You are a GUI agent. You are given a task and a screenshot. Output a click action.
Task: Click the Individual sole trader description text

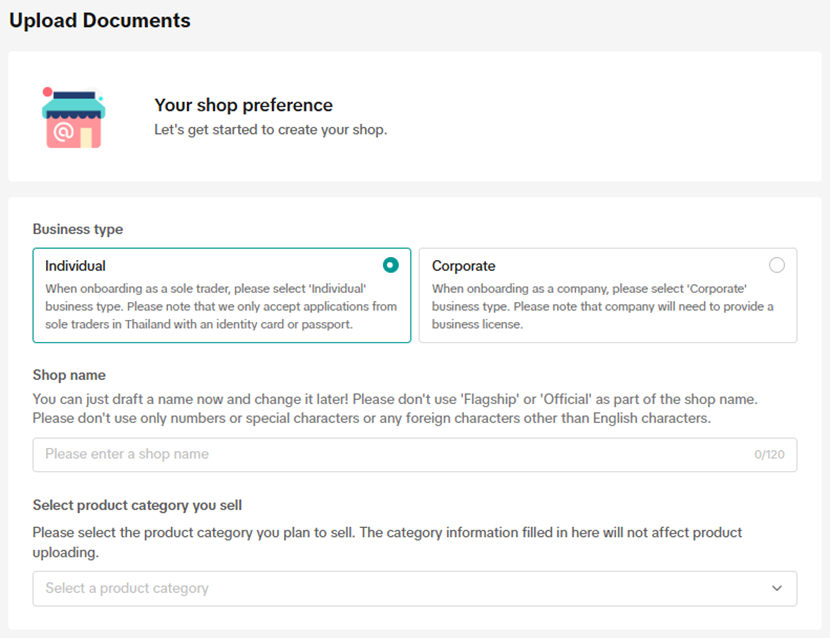pyautogui.click(x=221, y=306)
